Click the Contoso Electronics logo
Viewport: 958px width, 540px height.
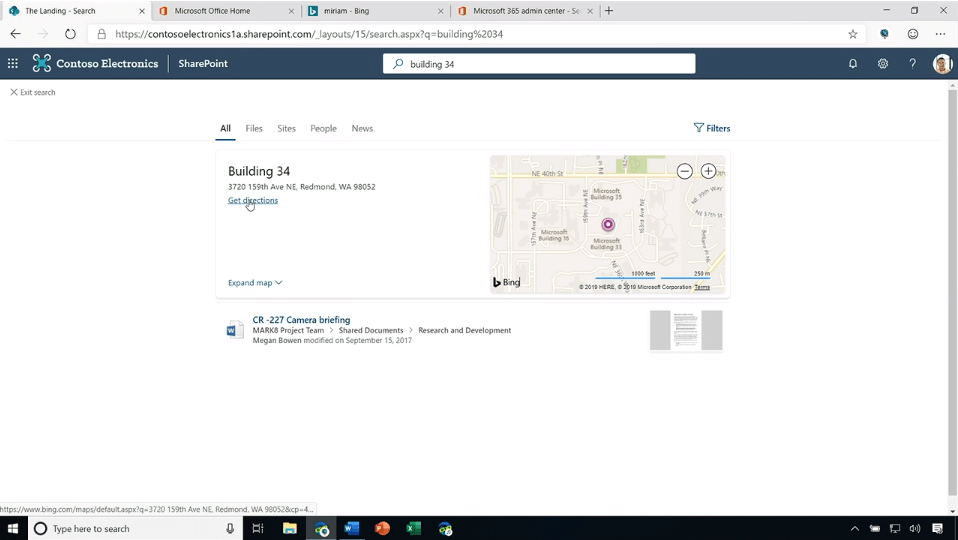point(42,64)
